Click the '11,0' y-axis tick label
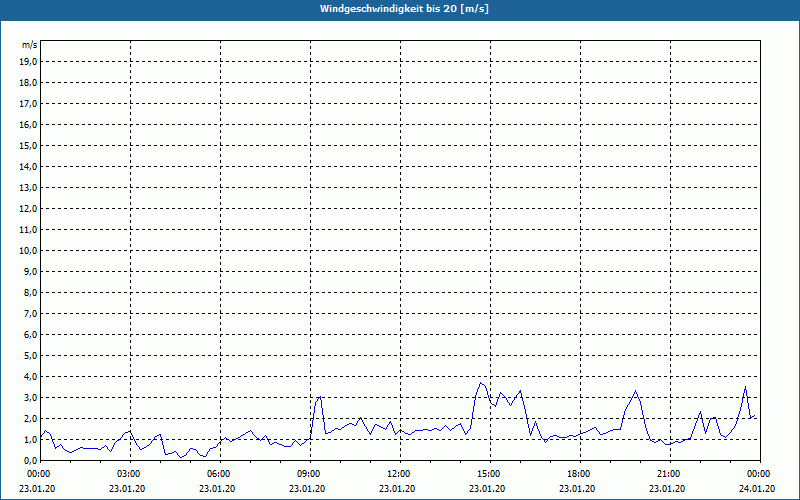This screenshot has width=800, height=500. point(28,230)
